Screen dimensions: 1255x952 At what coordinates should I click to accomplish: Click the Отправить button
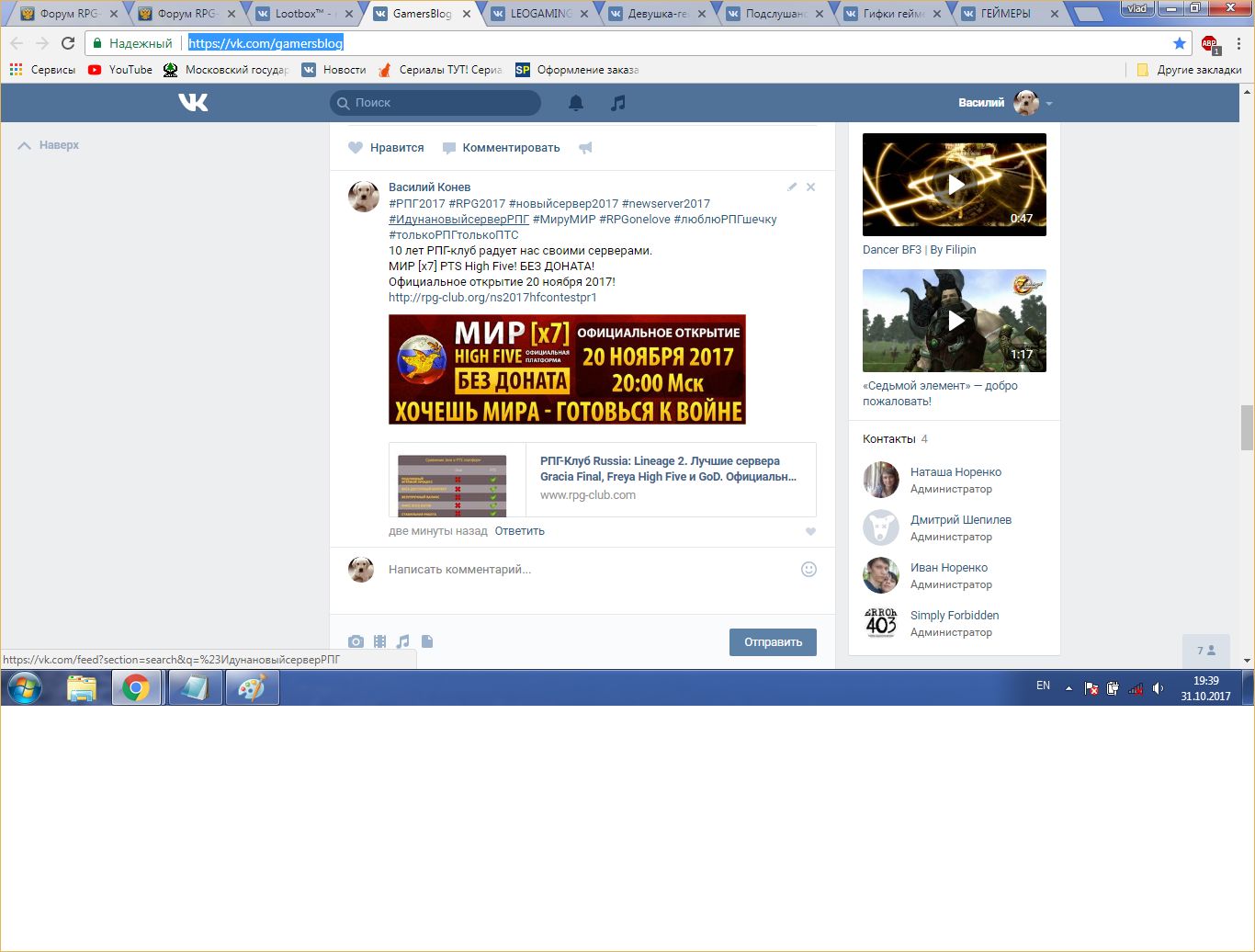tap(773, 642)
